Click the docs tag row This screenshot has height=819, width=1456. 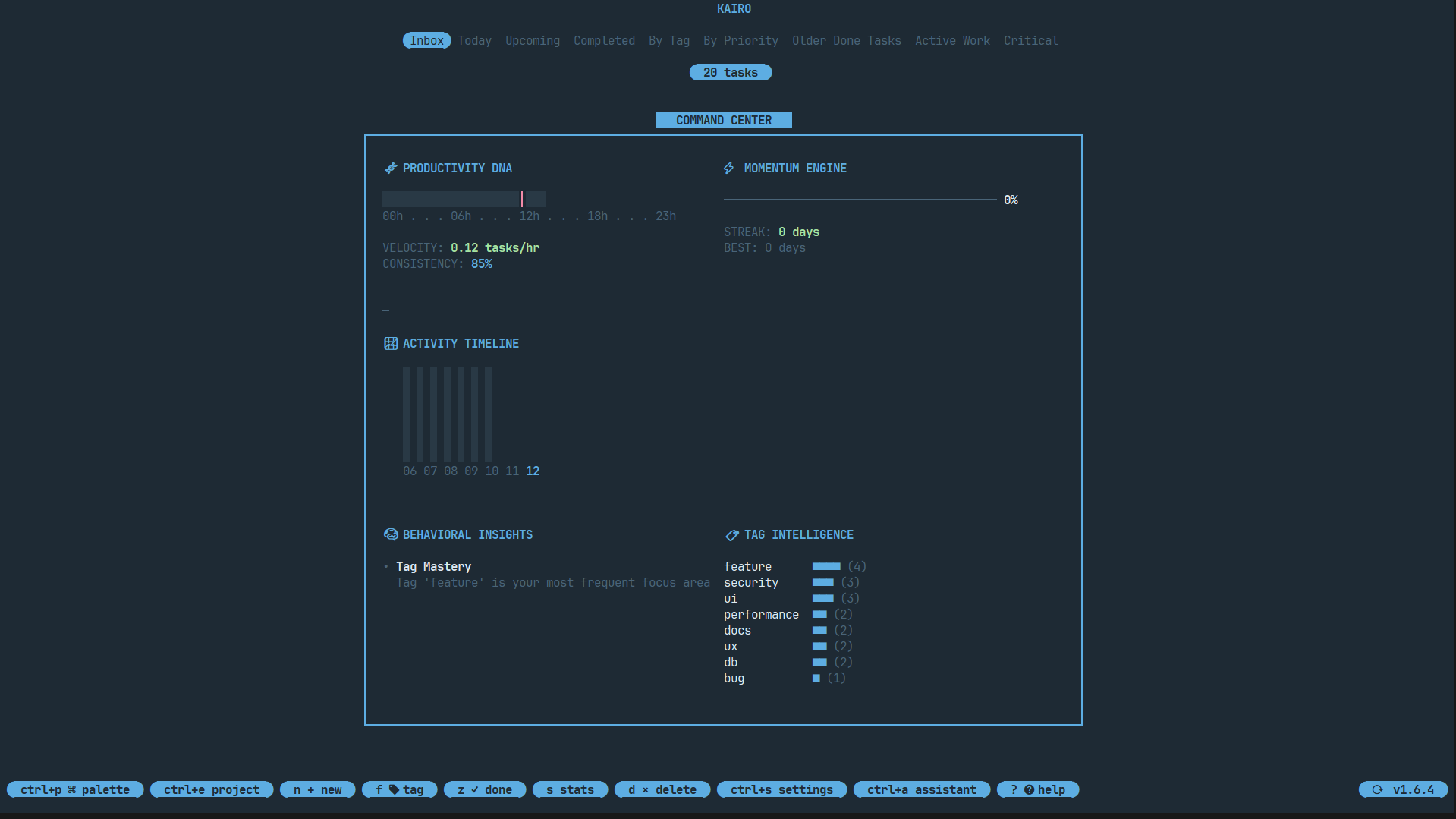coord(788,631)
